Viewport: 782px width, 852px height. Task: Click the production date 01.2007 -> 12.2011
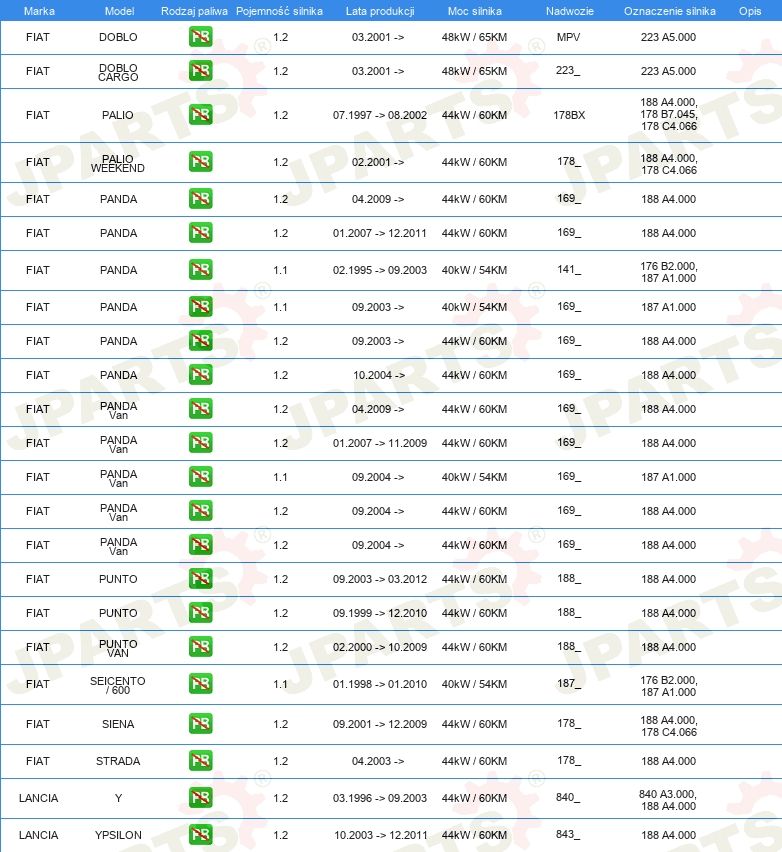pos(380,233)
